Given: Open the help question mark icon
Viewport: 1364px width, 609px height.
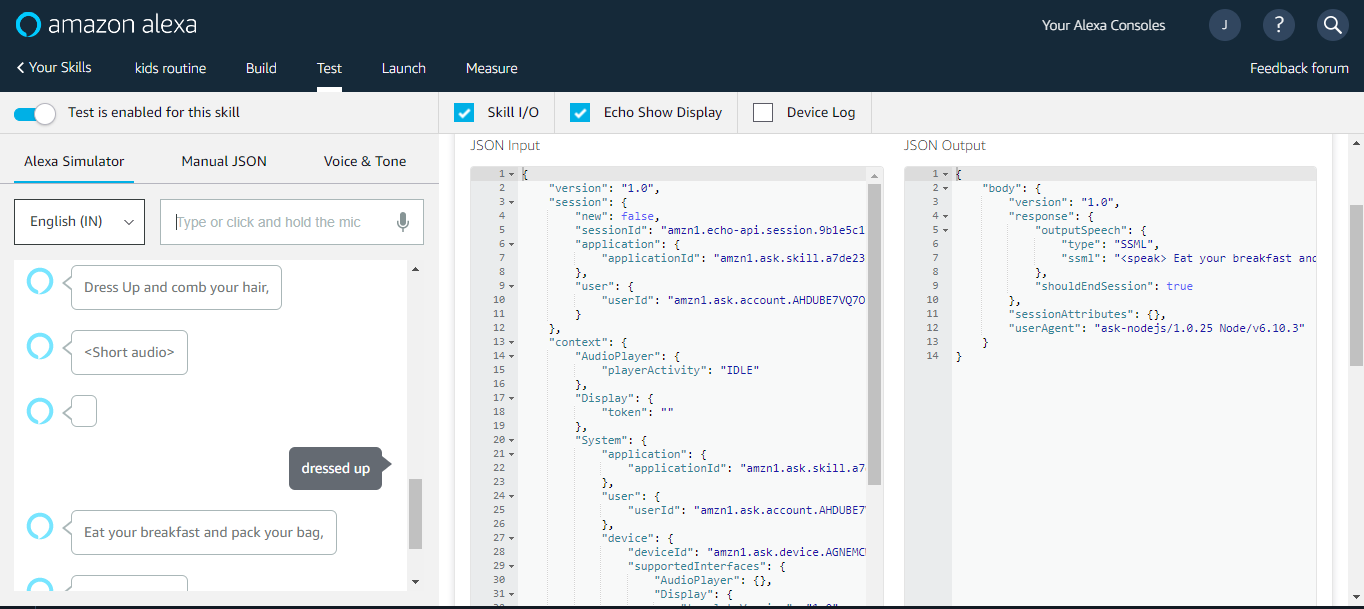Looking at the screenshot, I should (x=1279, y=25).
